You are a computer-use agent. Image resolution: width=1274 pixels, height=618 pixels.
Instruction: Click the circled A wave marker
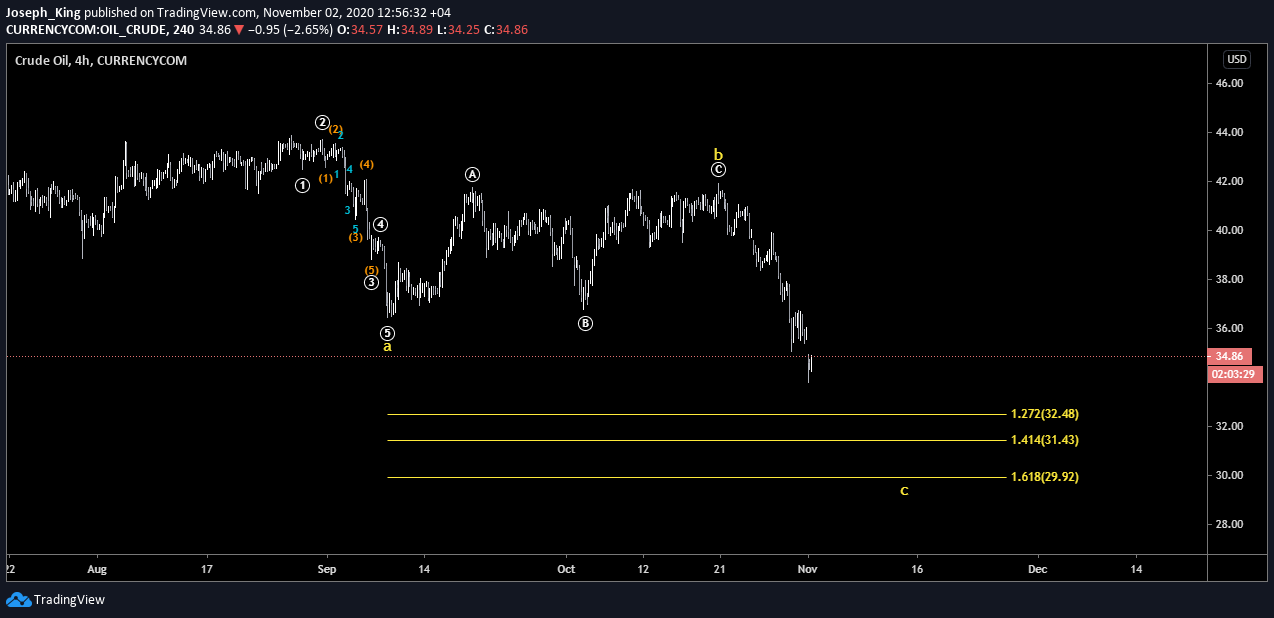click(473, 174)
